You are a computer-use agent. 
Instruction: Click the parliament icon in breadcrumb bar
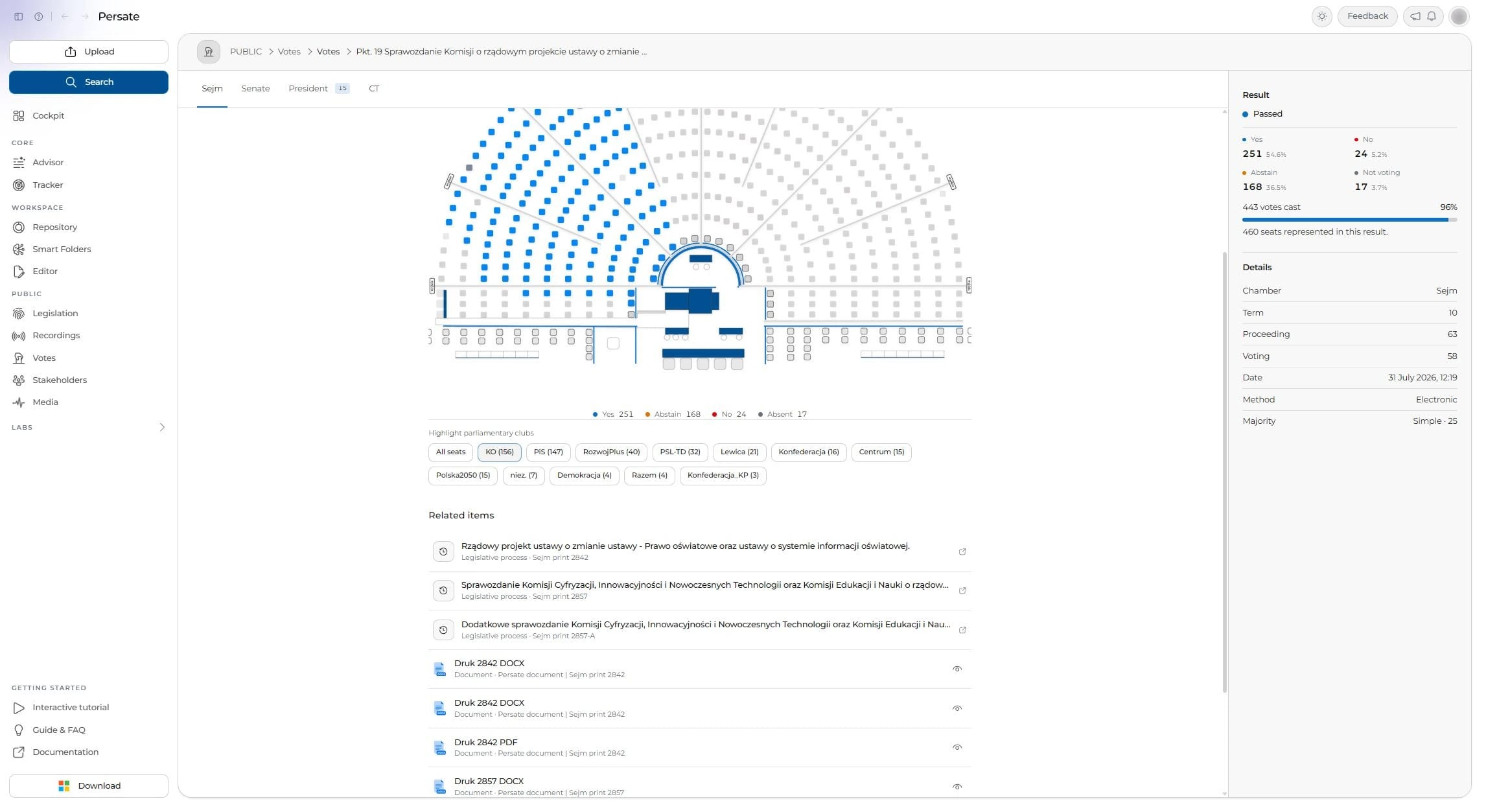click(209, 51)
